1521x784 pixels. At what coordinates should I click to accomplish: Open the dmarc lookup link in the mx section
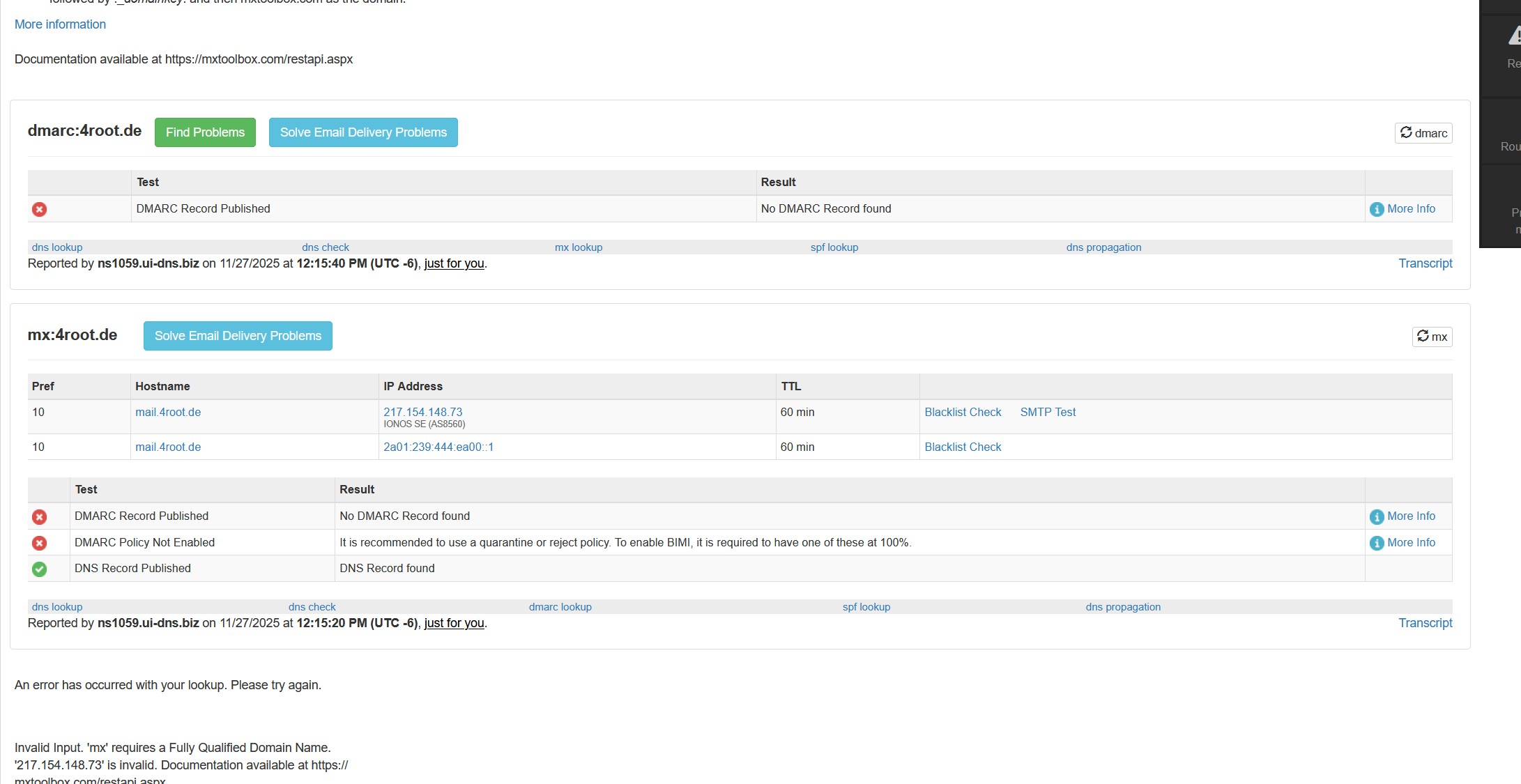(560, 607)
